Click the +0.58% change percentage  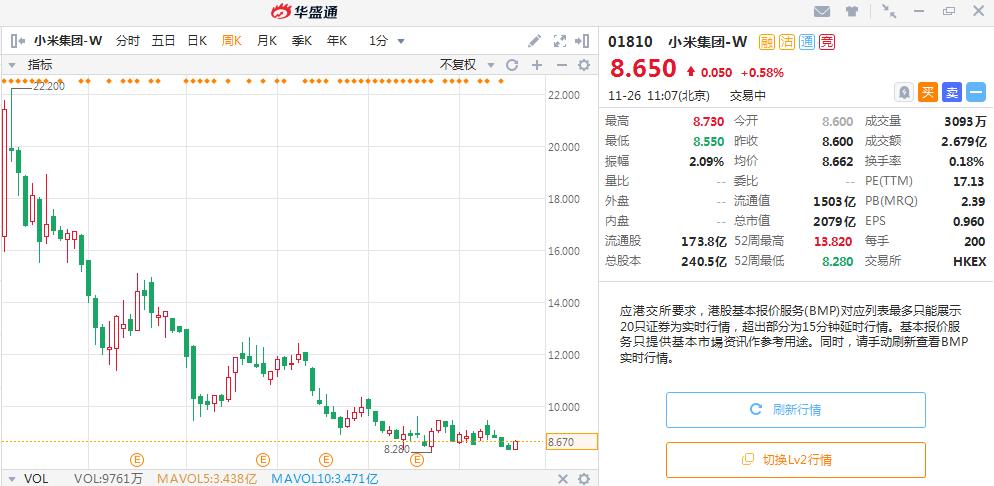pos(762,72)
